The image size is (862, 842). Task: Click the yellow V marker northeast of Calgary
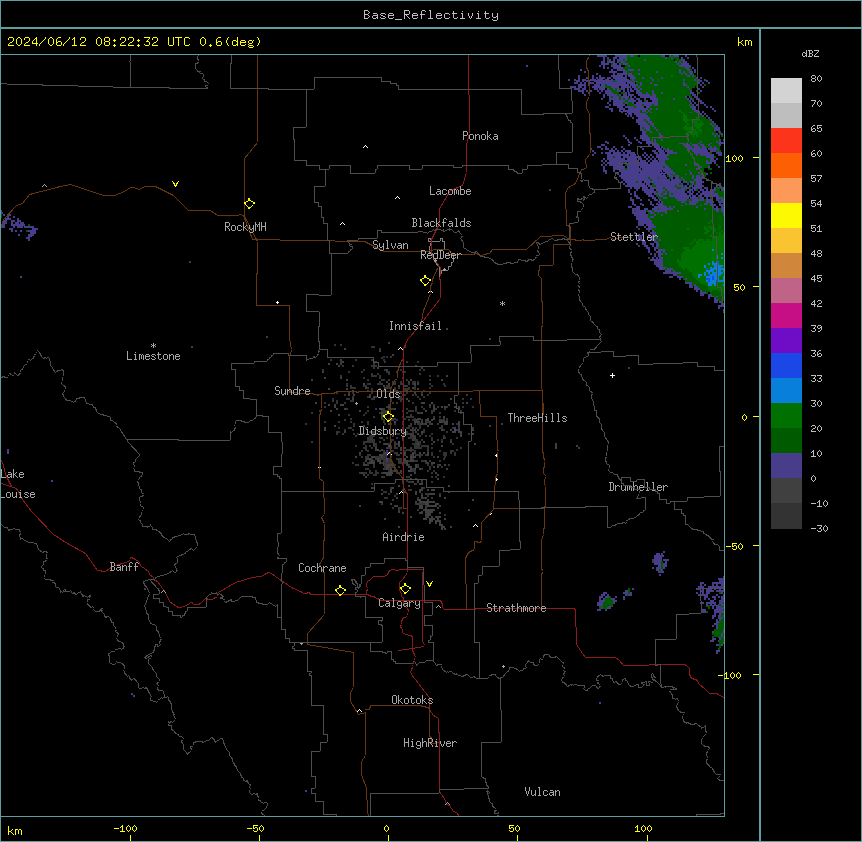click(429, 584)
